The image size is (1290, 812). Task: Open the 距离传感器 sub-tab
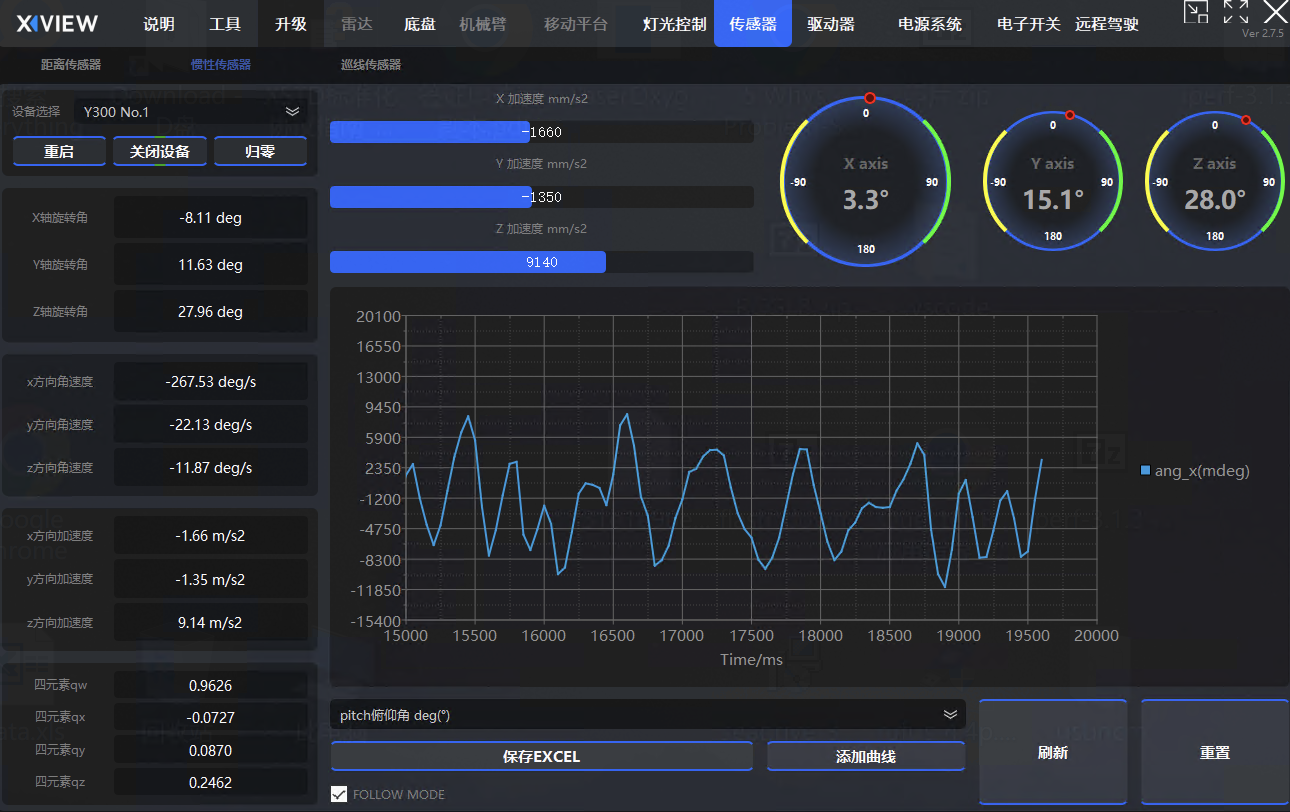71,65
